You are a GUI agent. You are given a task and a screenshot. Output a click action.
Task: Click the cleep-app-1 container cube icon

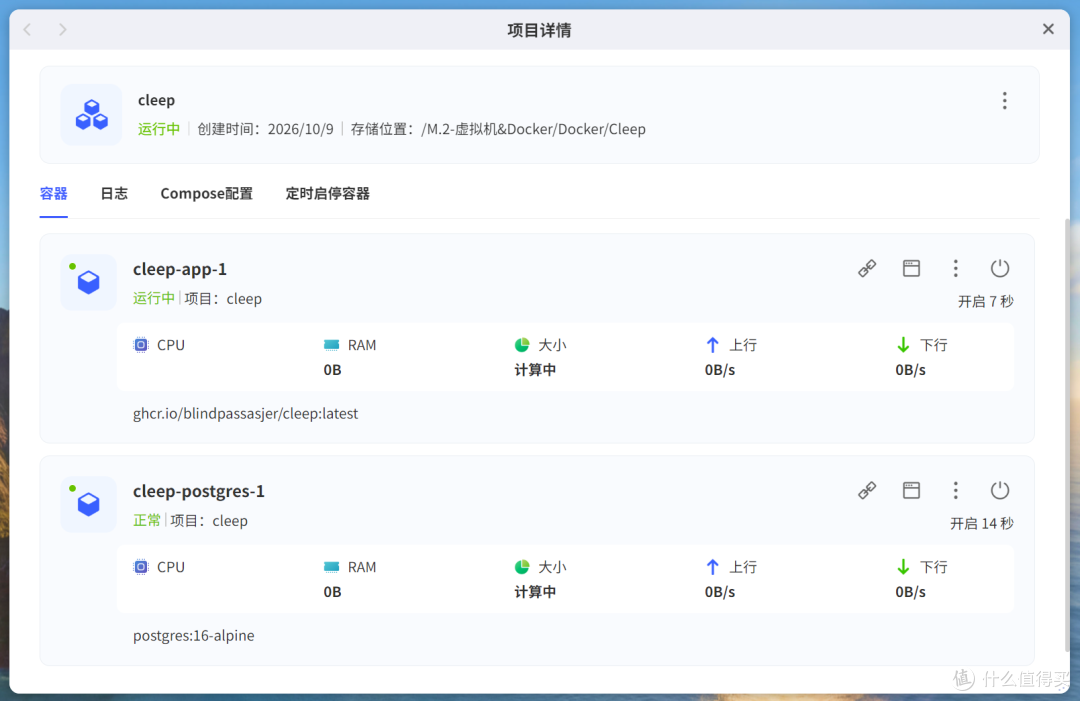[88, 282]
